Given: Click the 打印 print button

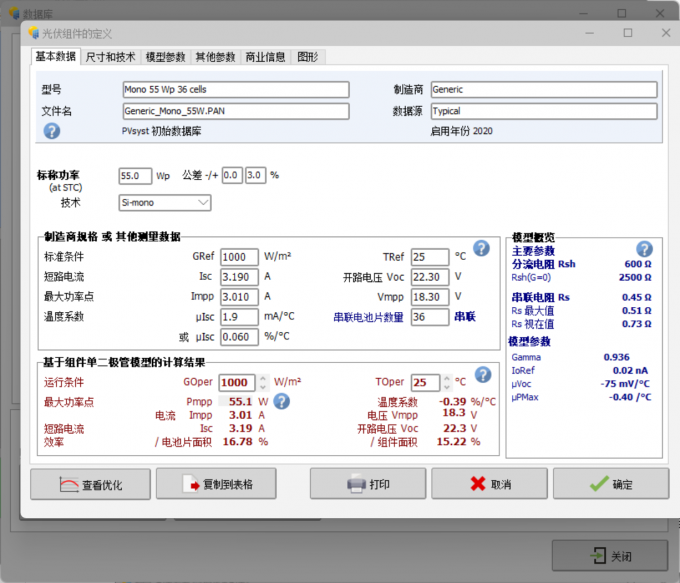Looking at the screenshot, I should (x=368, y=484).
